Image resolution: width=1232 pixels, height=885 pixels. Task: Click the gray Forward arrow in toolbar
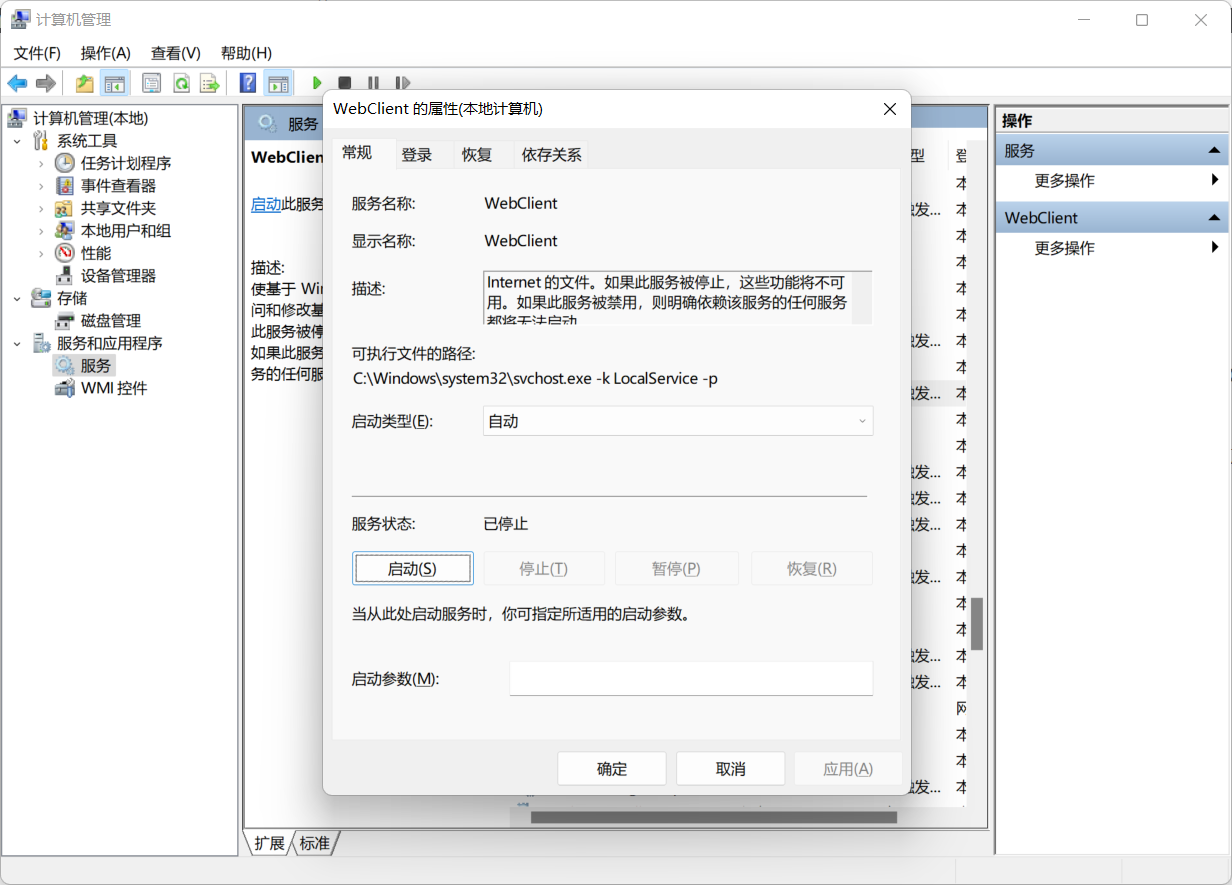45,83
